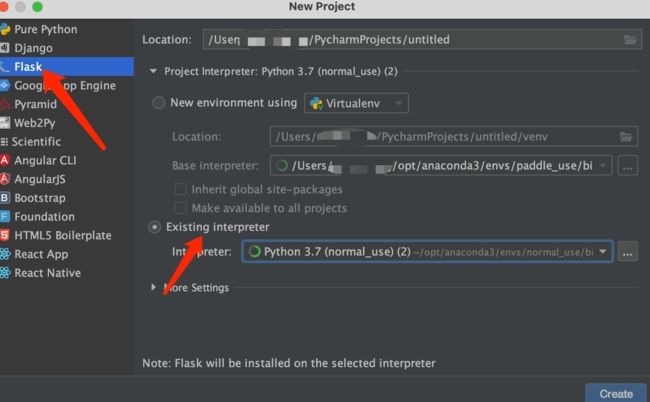Image resolution: width=650 pixels, height=402 pixels.
Task: Click the Pure Python project icon
Action: point(5,29)
